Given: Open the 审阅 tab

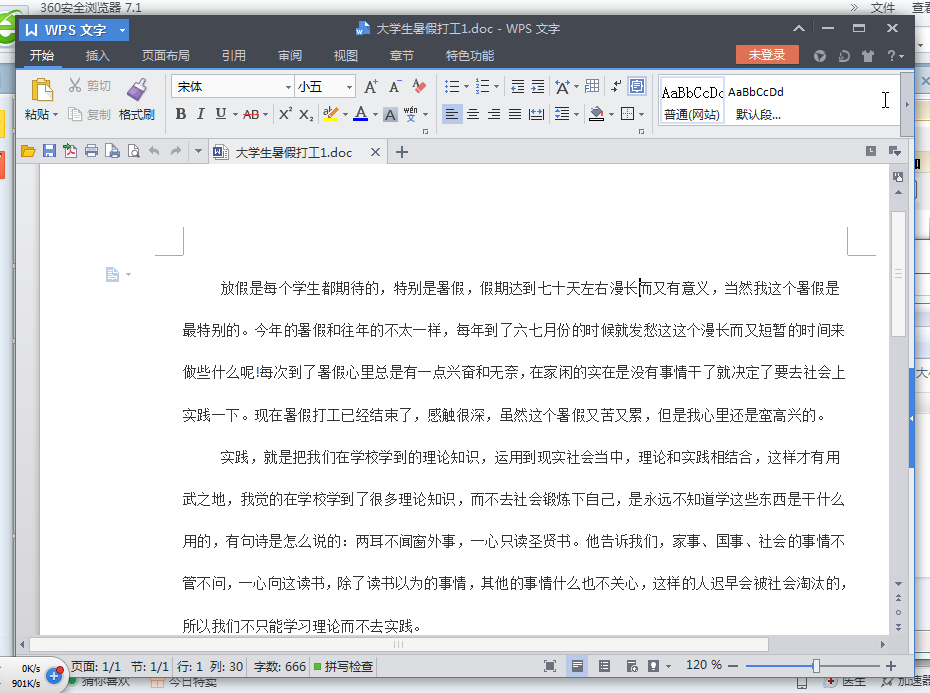Looking at the screenshot, I should pos(290,55).
